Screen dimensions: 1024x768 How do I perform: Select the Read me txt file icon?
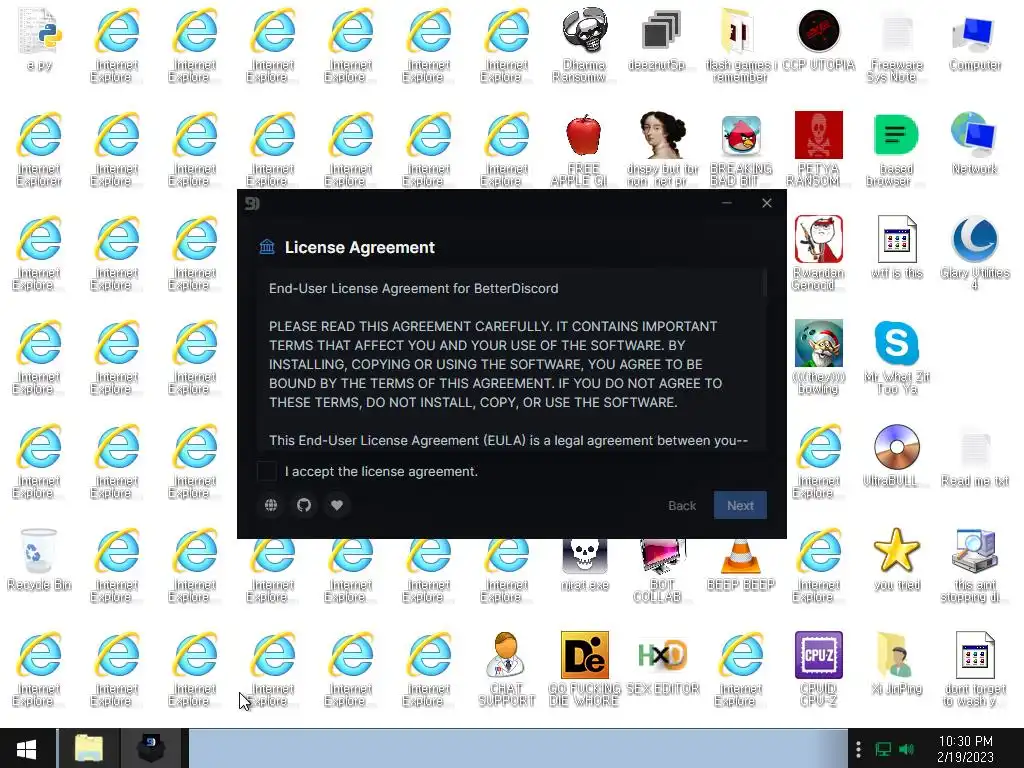click(x=974, y=456)
